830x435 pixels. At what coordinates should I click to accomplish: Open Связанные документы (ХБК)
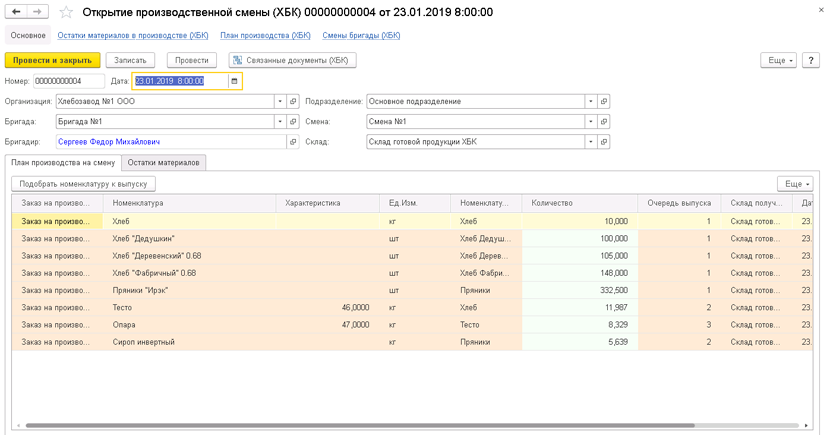click(292, 60)
